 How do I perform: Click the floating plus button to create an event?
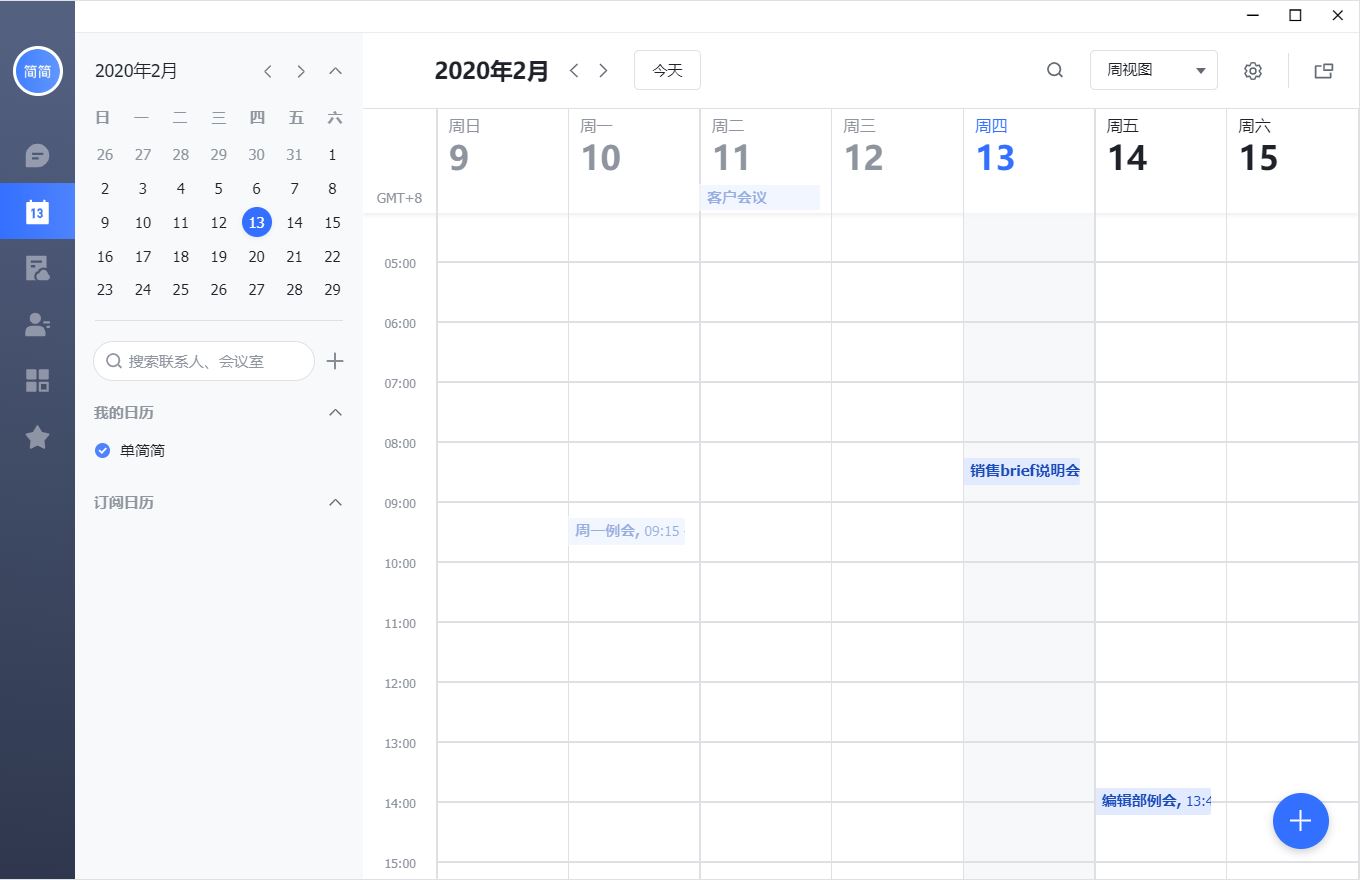pyautogui.click(x=1301, y=821)
